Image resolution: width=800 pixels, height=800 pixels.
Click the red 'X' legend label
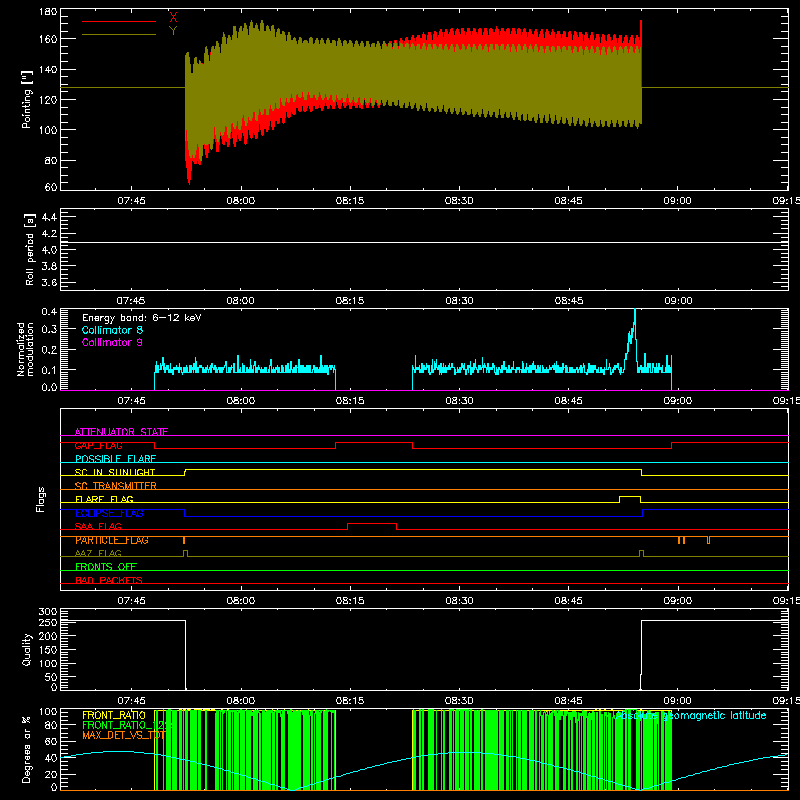tap(173, 18)
